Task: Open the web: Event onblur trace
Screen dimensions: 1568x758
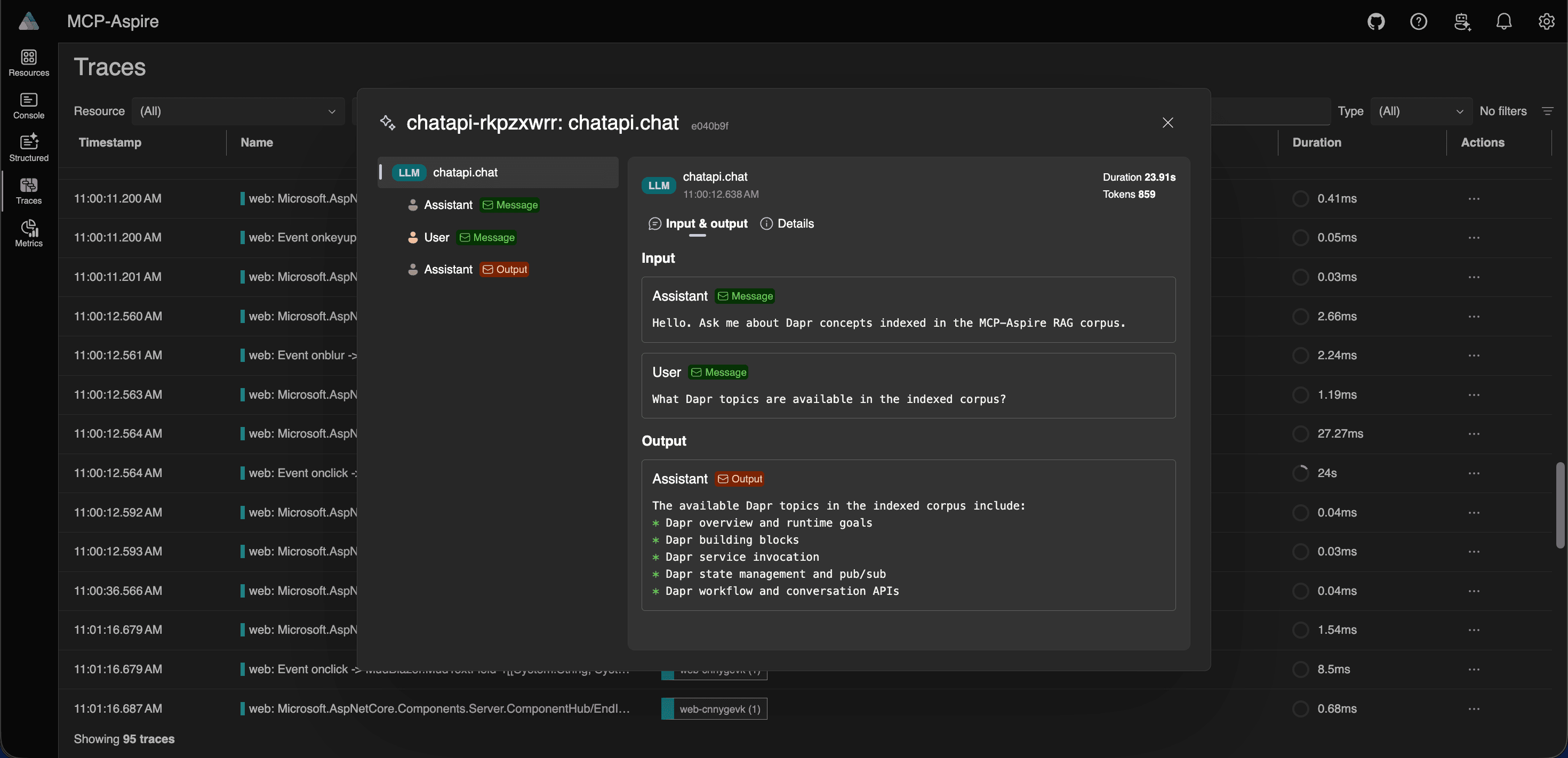Action: click(x=302, y=355)
